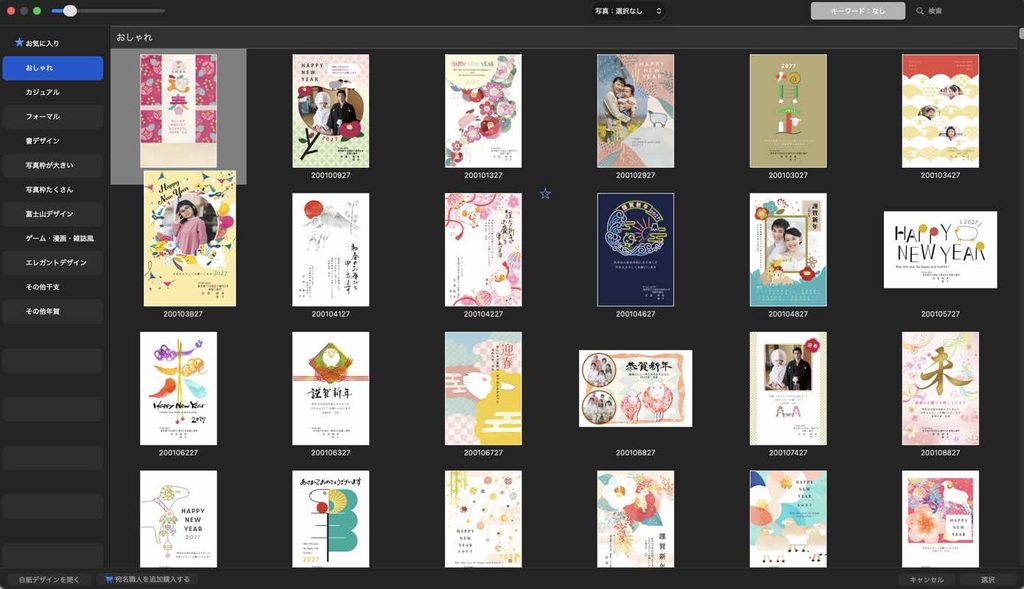Choose the navy design thumbnail 200104627

point(635,249)
